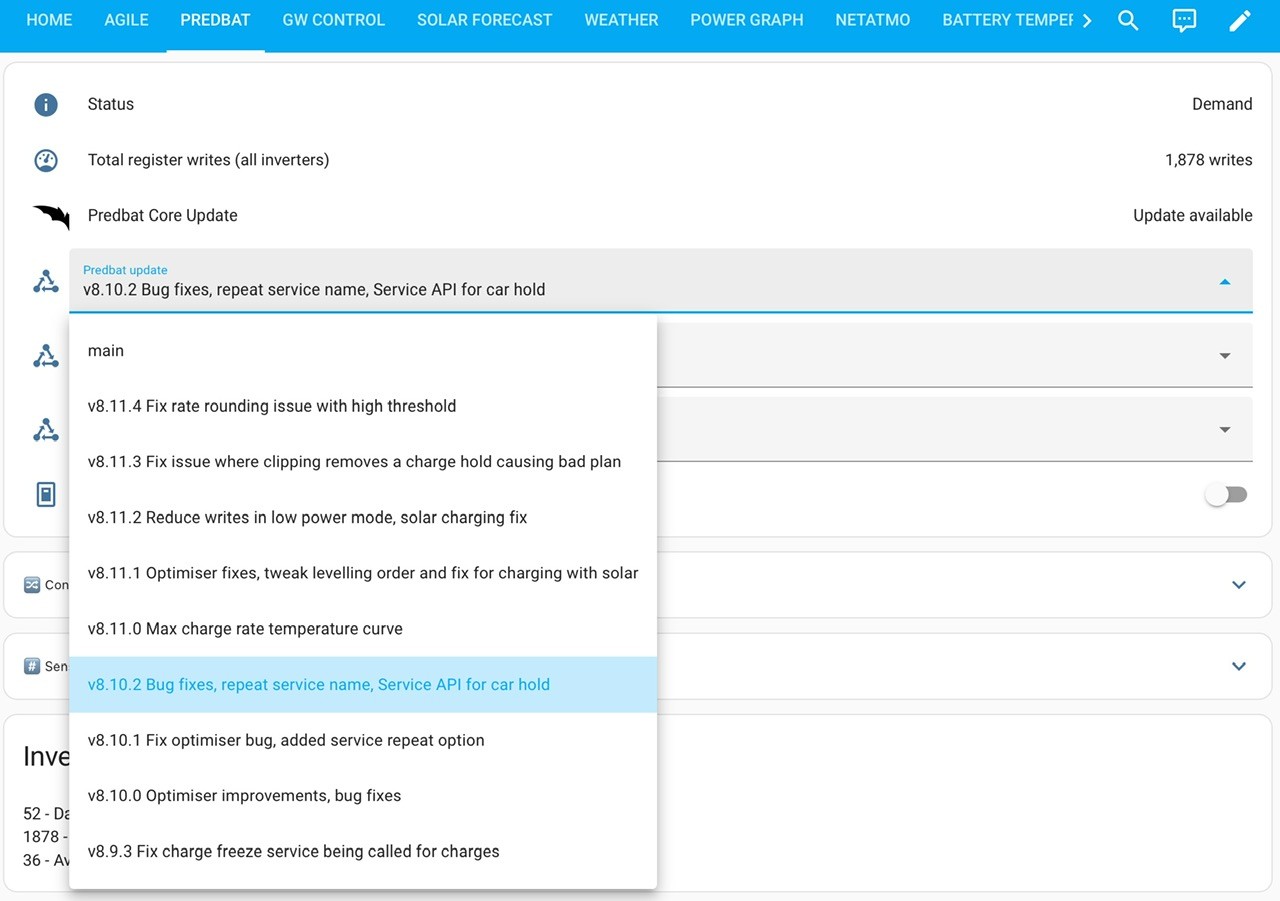The width and height of the screenshot is (1280, 901).
Task: Open the third select dropdown arrow
Action: (x=1225, y=430)
